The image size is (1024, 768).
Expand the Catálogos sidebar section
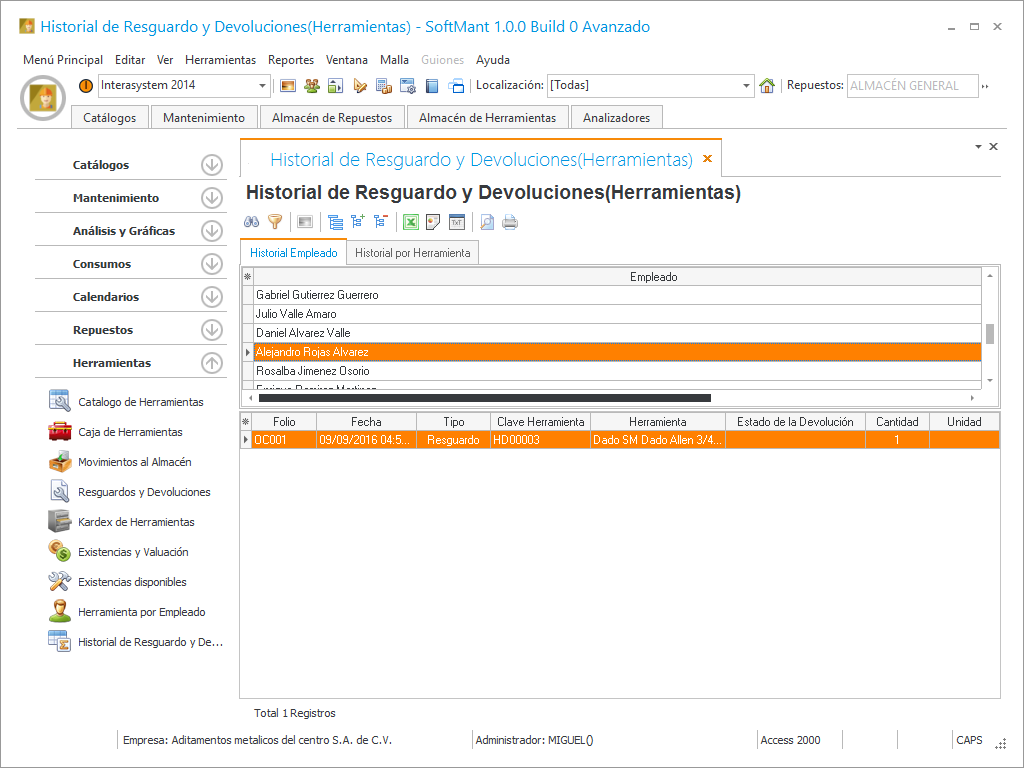(211, 165)
